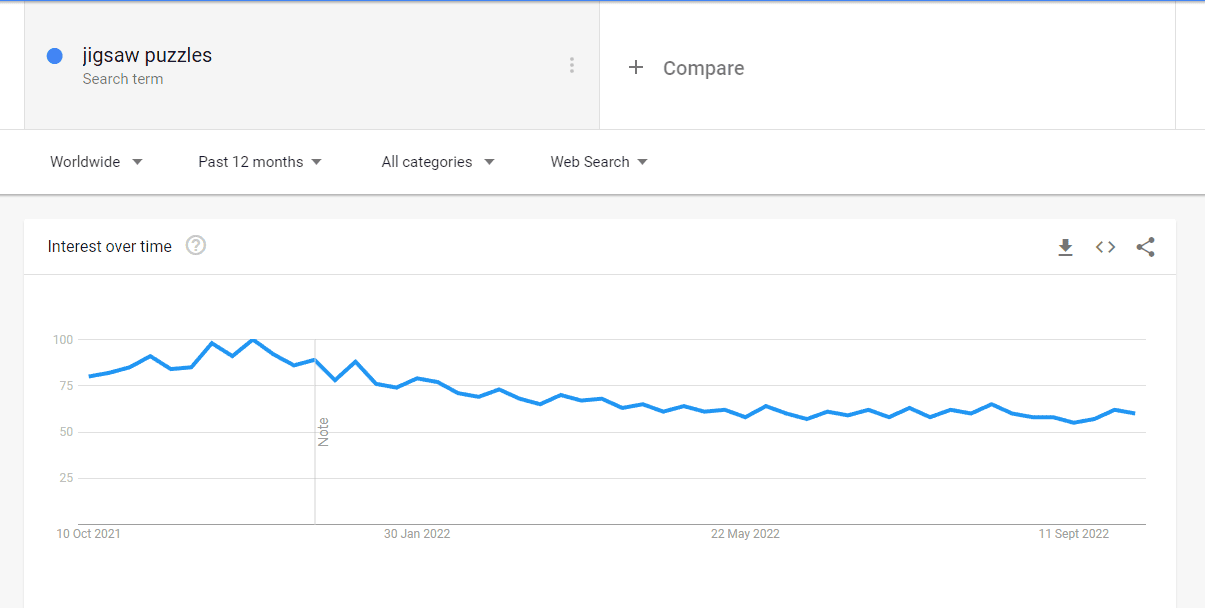Open the Past 12 months dropdown
1205x608 pixels.
(x=260, y=162)
